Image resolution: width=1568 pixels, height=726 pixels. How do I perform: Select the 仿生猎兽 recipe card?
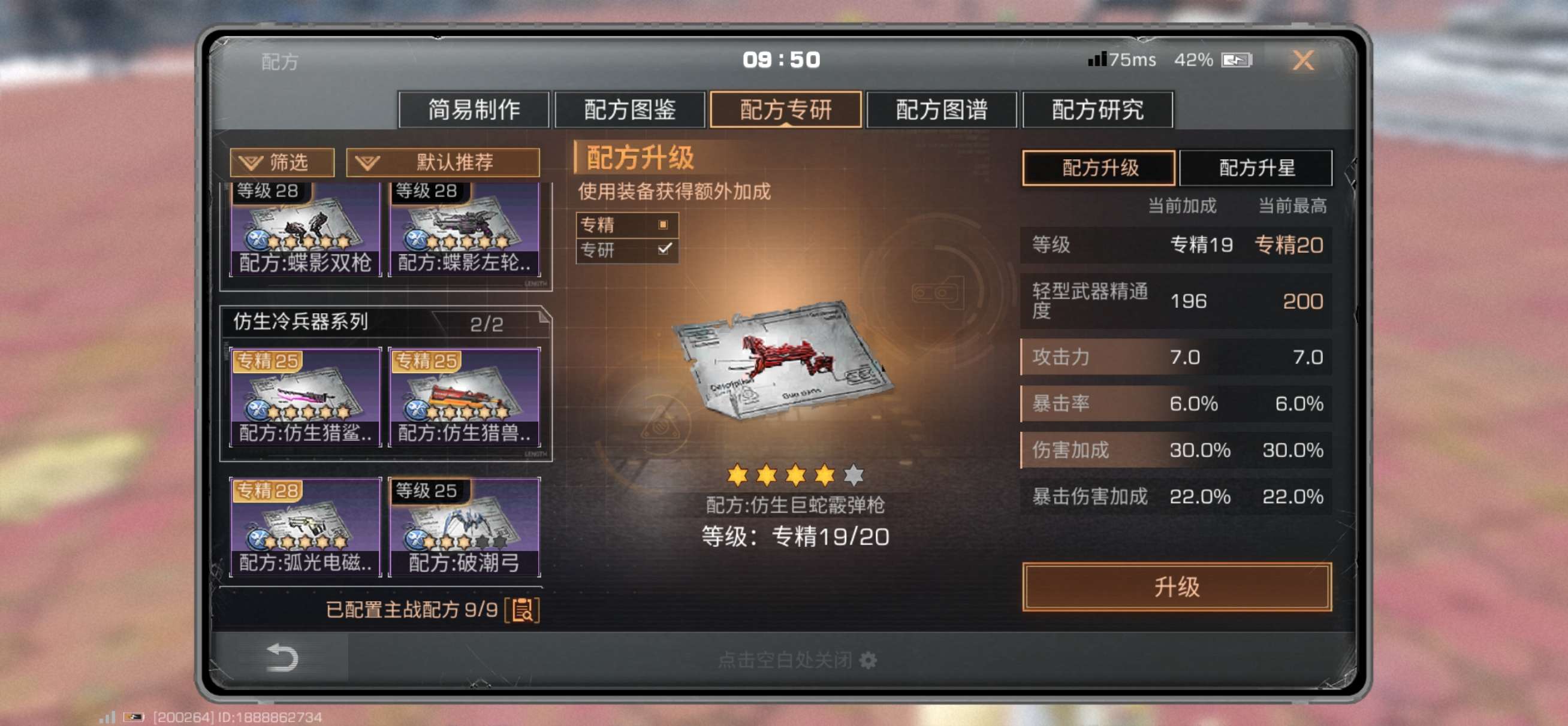[x=465, y=397]
